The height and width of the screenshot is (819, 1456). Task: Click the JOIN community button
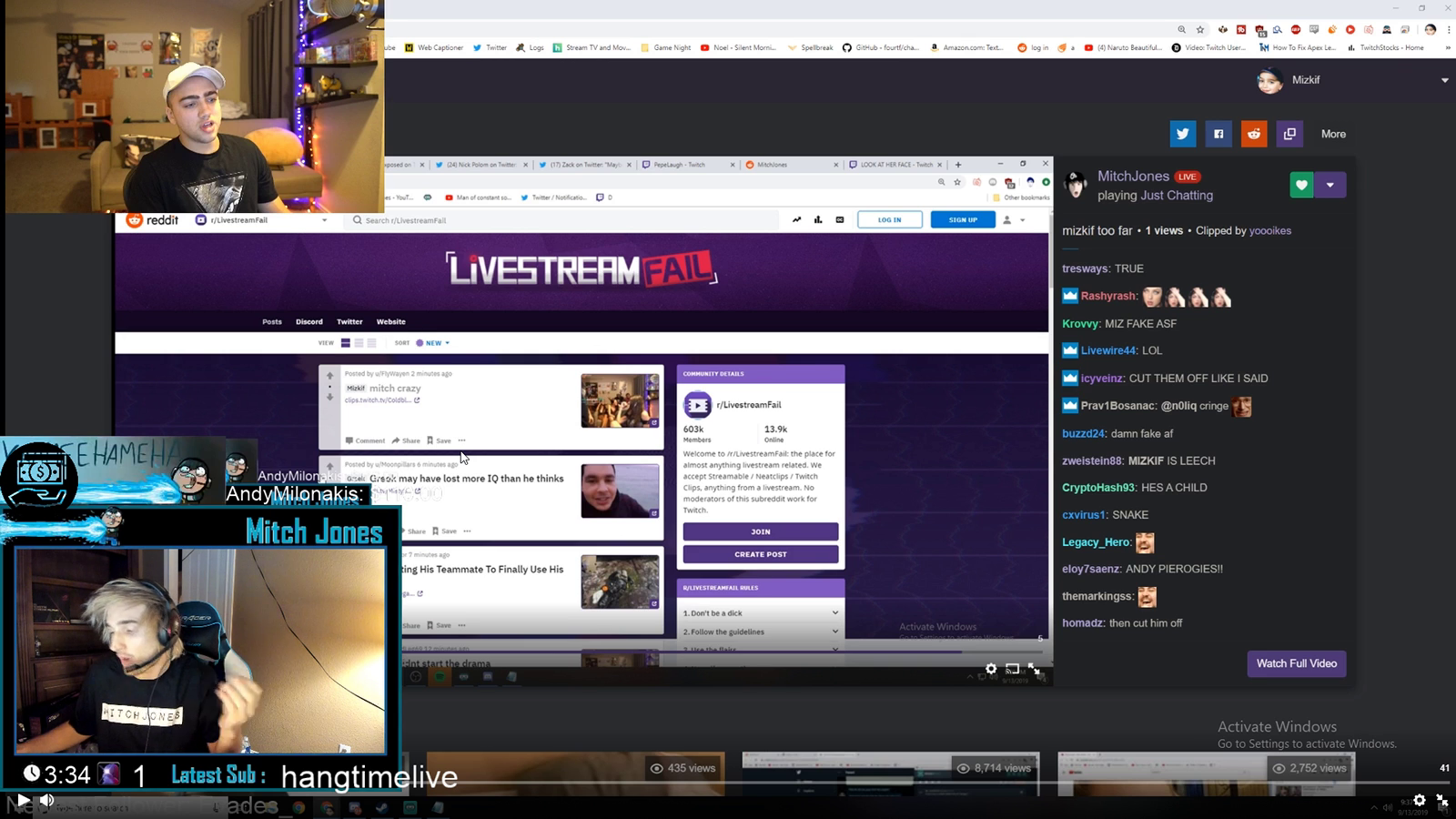coord(761,531)
